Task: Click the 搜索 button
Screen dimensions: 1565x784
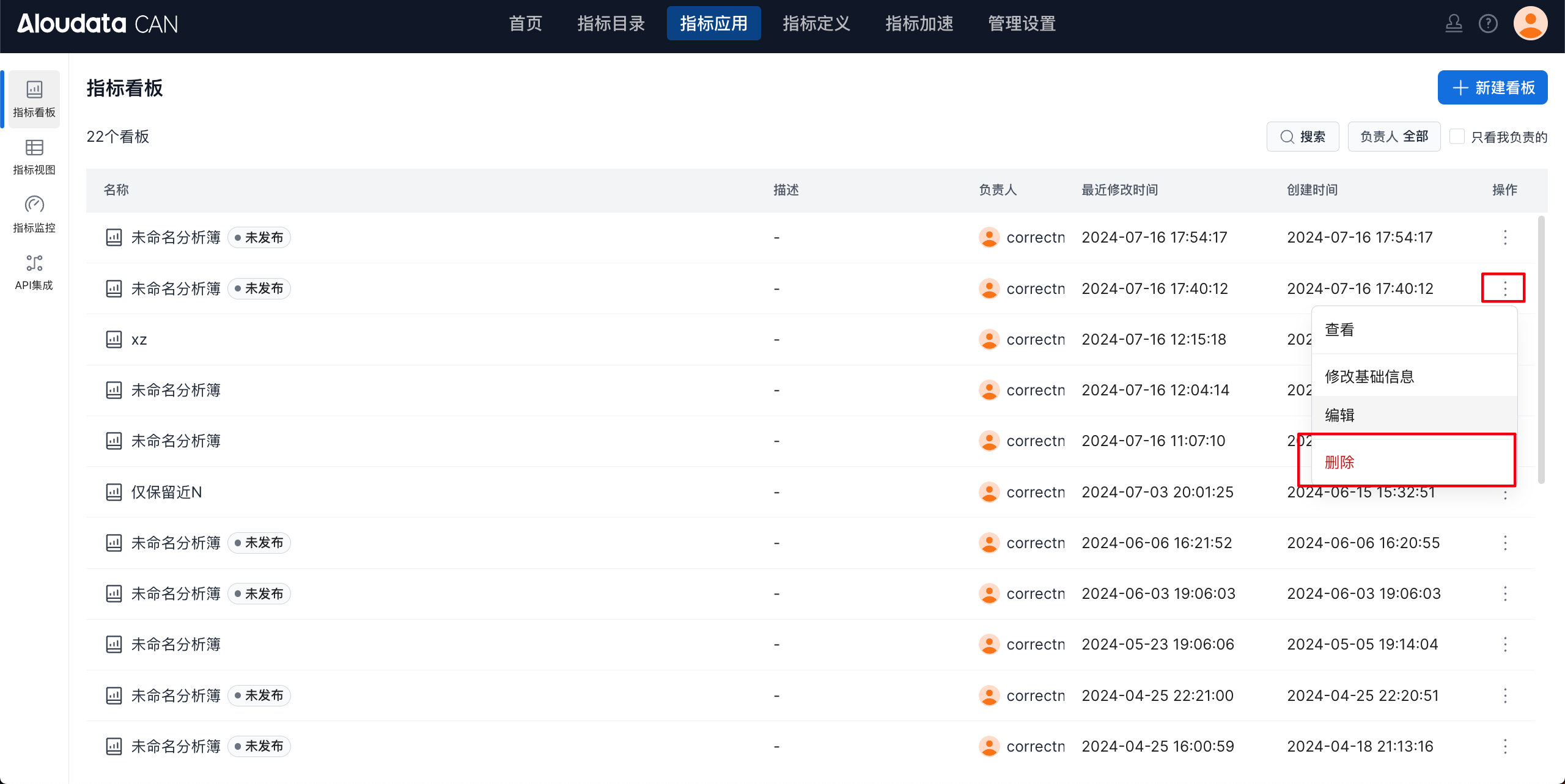Action: (x=1303, y=136)
